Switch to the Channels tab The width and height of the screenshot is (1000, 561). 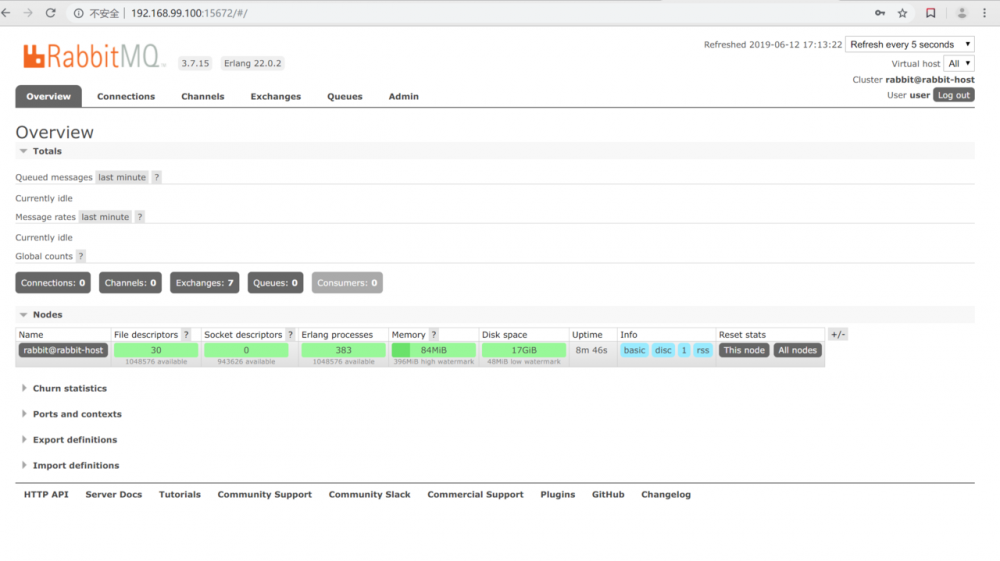(x=203, y=96)
